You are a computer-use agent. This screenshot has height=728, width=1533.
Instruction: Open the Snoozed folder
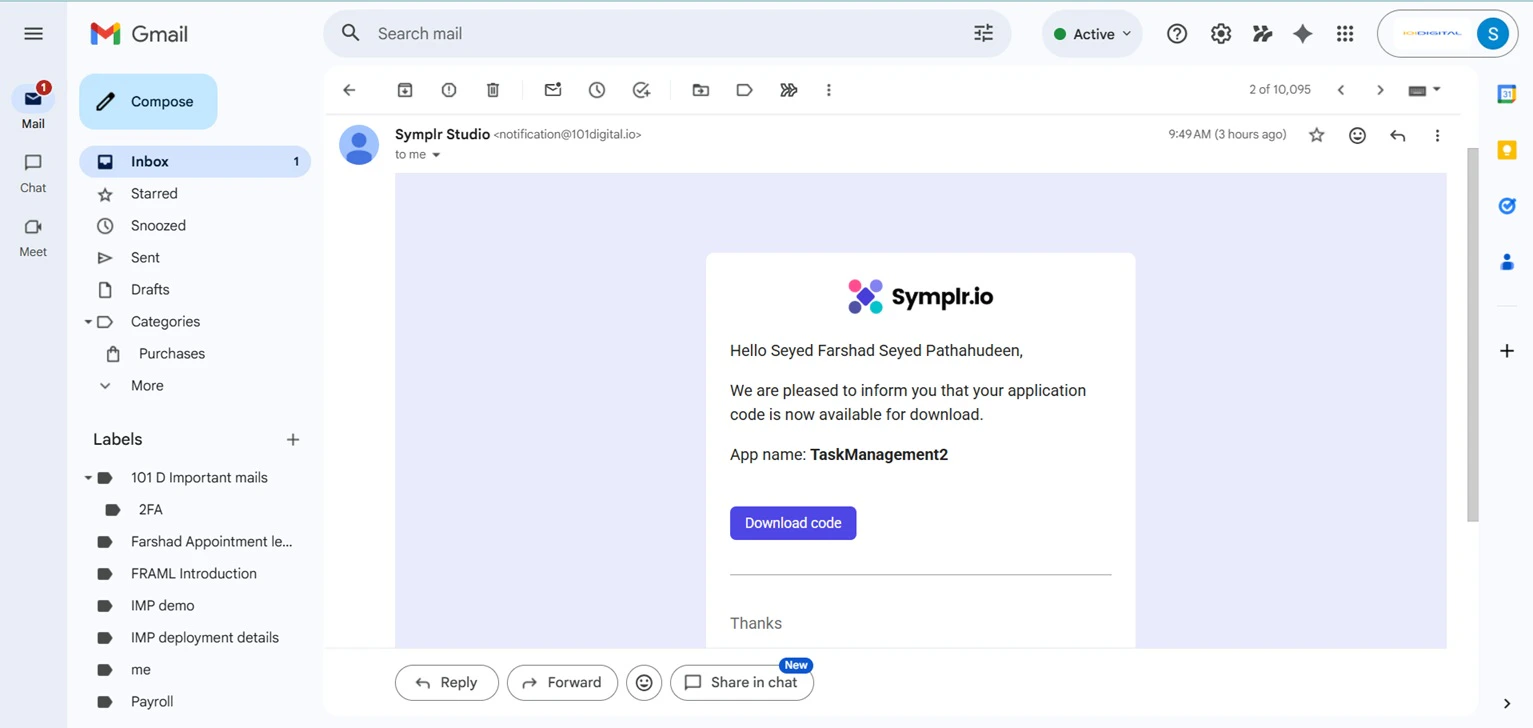point(195,226)
